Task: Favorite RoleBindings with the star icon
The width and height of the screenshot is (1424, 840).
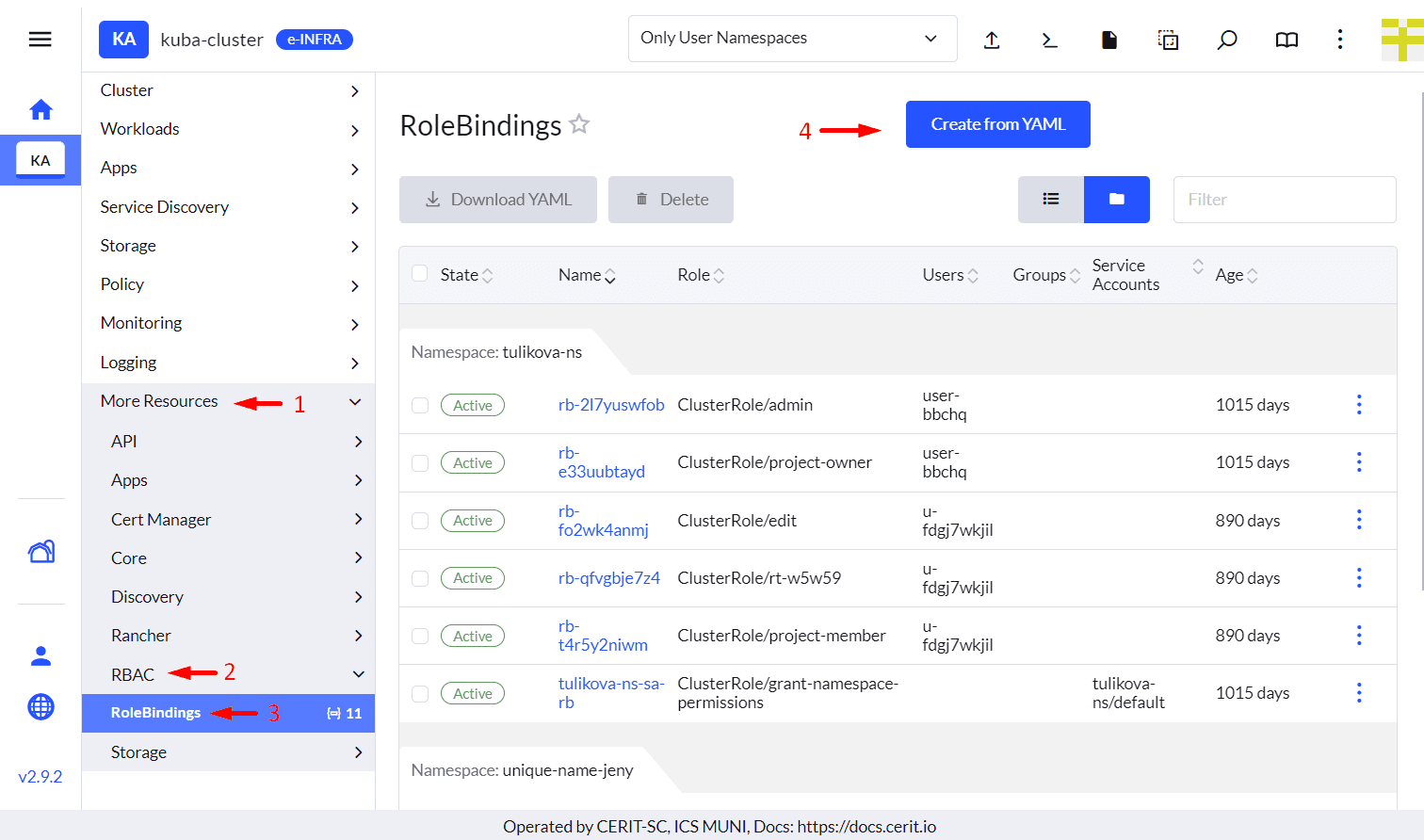Action: tap(579, 124)
